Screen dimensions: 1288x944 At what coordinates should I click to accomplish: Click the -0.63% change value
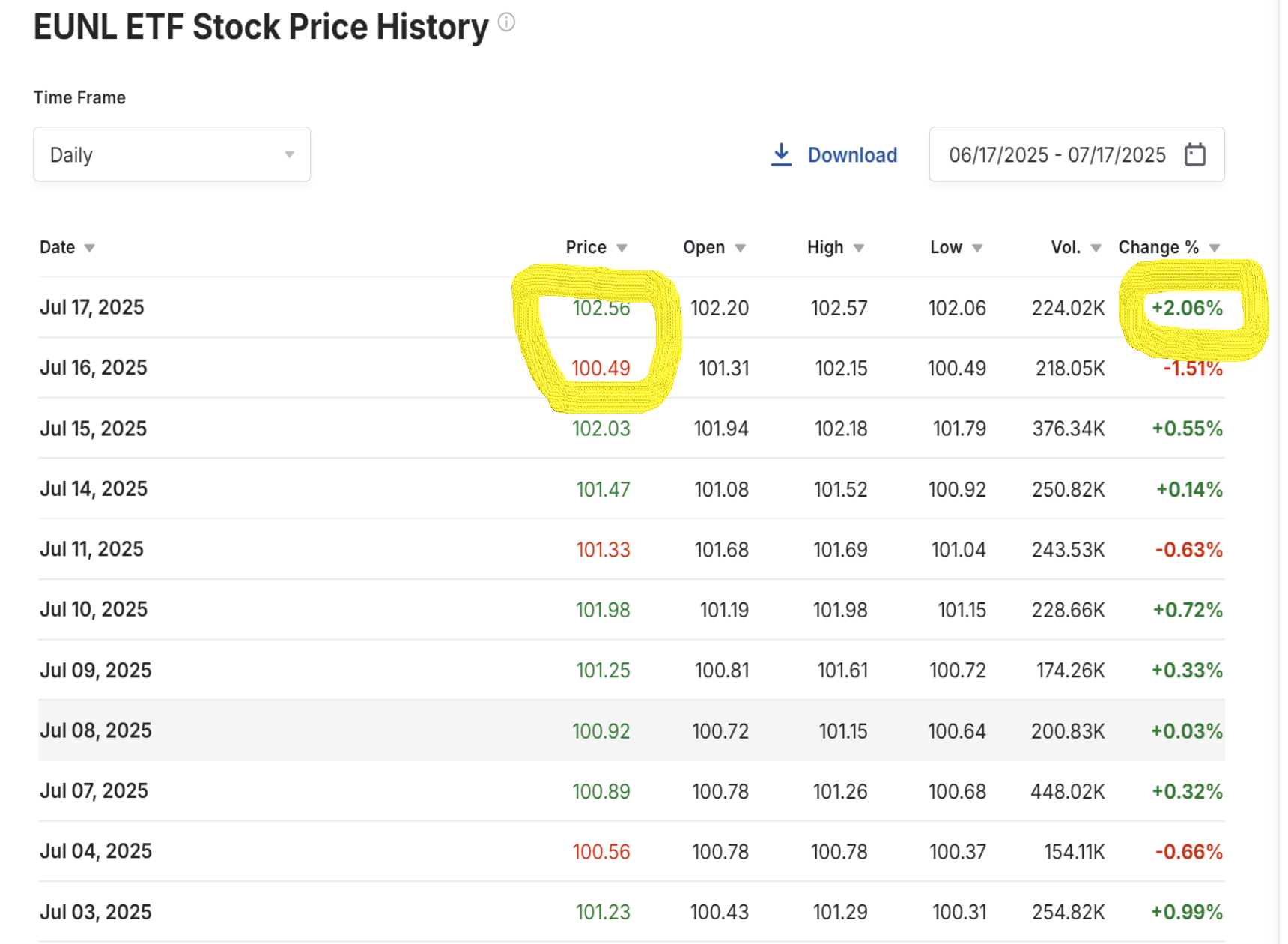click(x=1189, y=549)
